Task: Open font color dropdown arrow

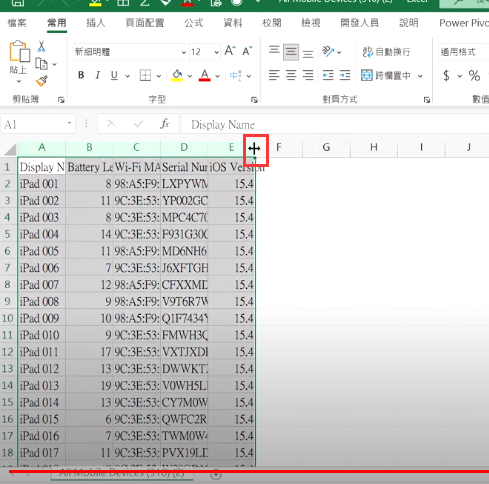Action: [x=218, y=76]
